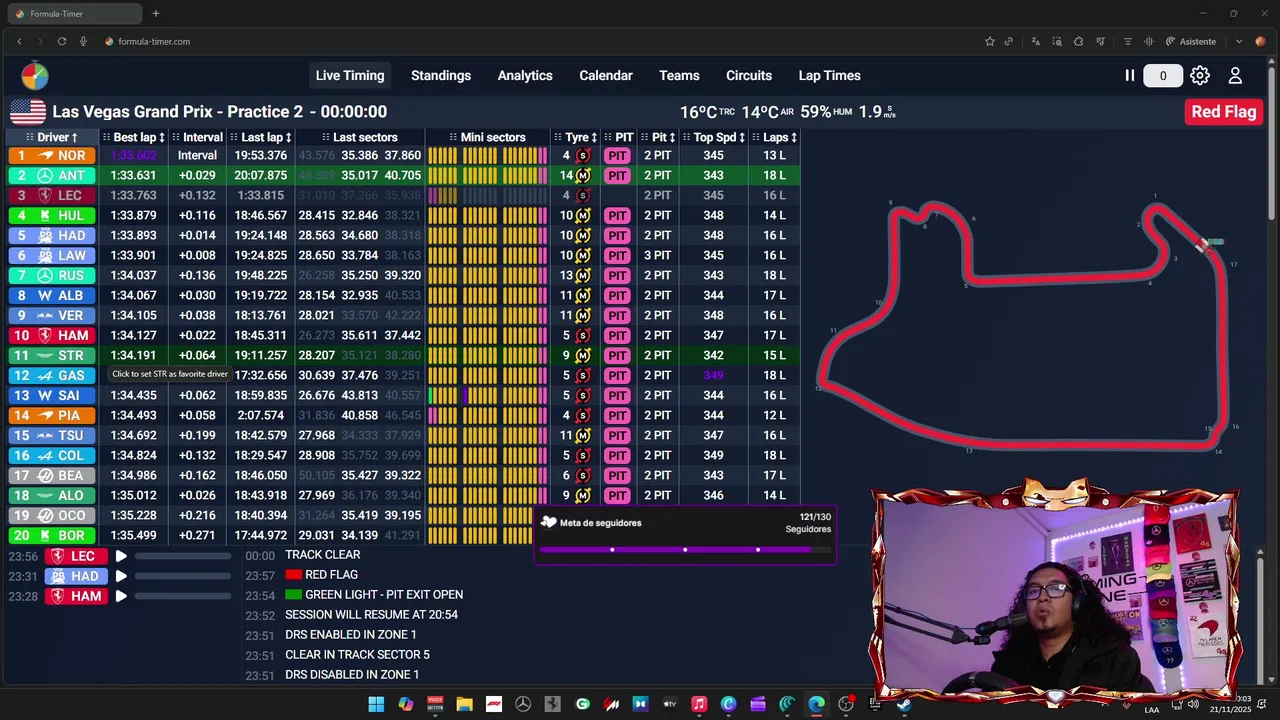The height and width of the screenshot is (720, 1280).
Task: Open the Calendar tab
Action: pos(606,75)
